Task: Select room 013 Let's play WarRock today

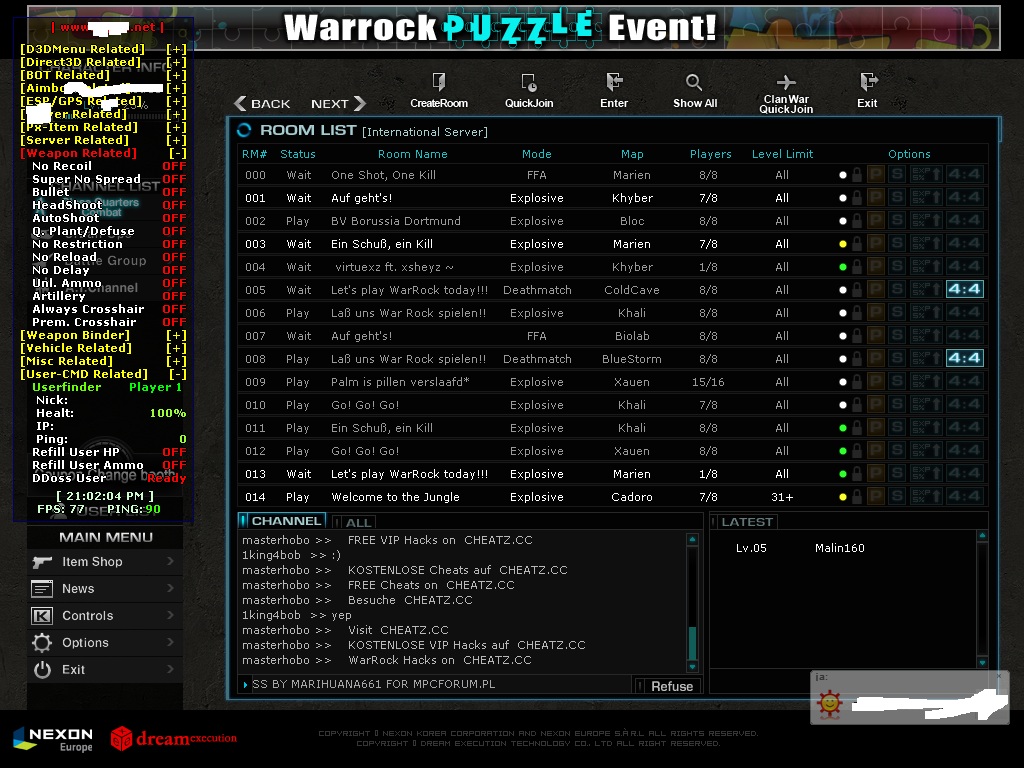Action: point(612,473)
